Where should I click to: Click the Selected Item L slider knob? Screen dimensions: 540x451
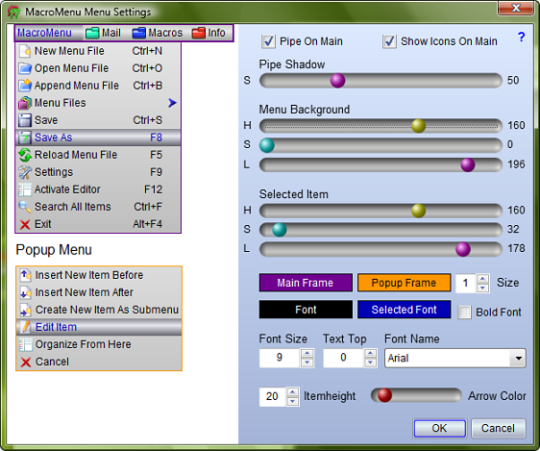(463, 249)
